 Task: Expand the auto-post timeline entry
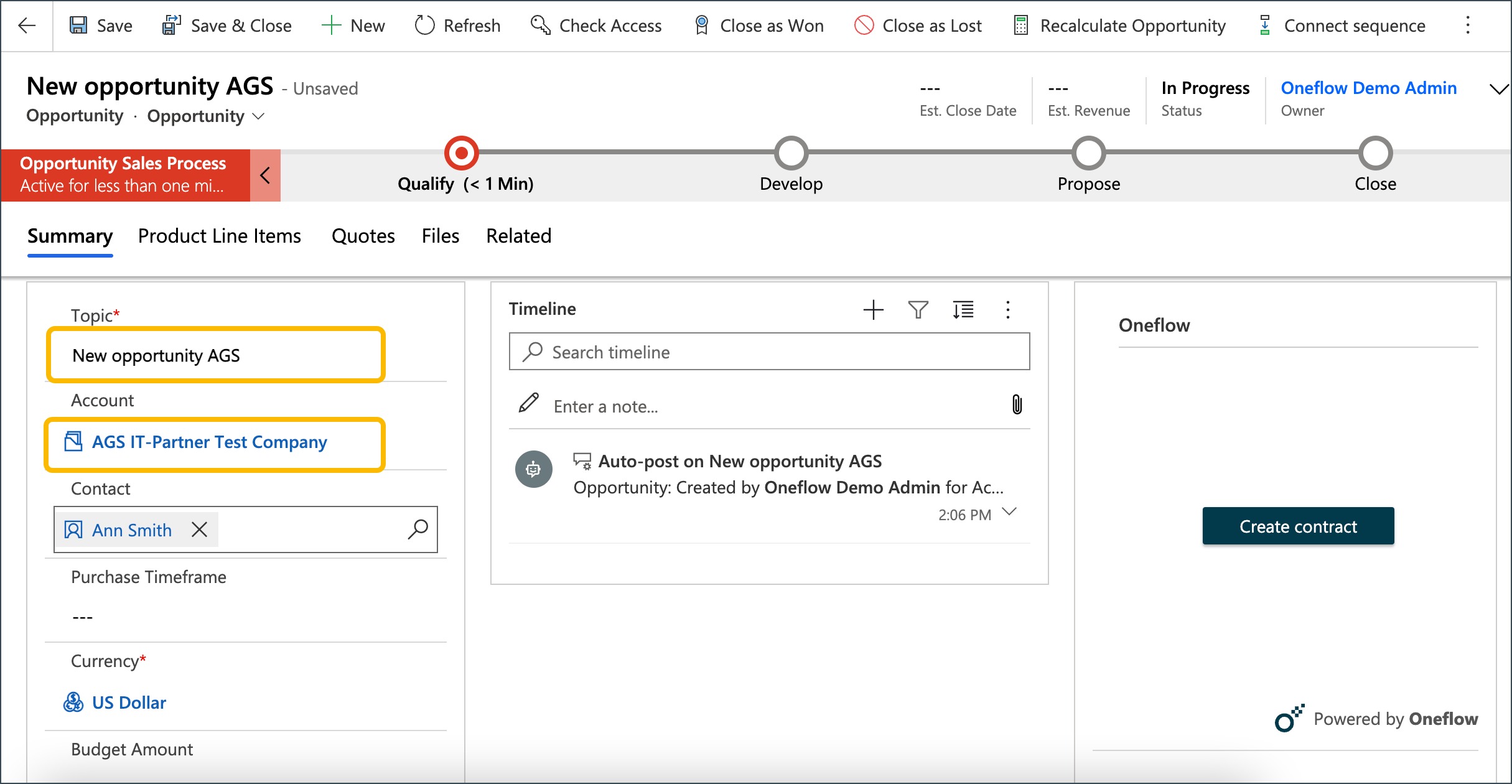[1009, 511]
